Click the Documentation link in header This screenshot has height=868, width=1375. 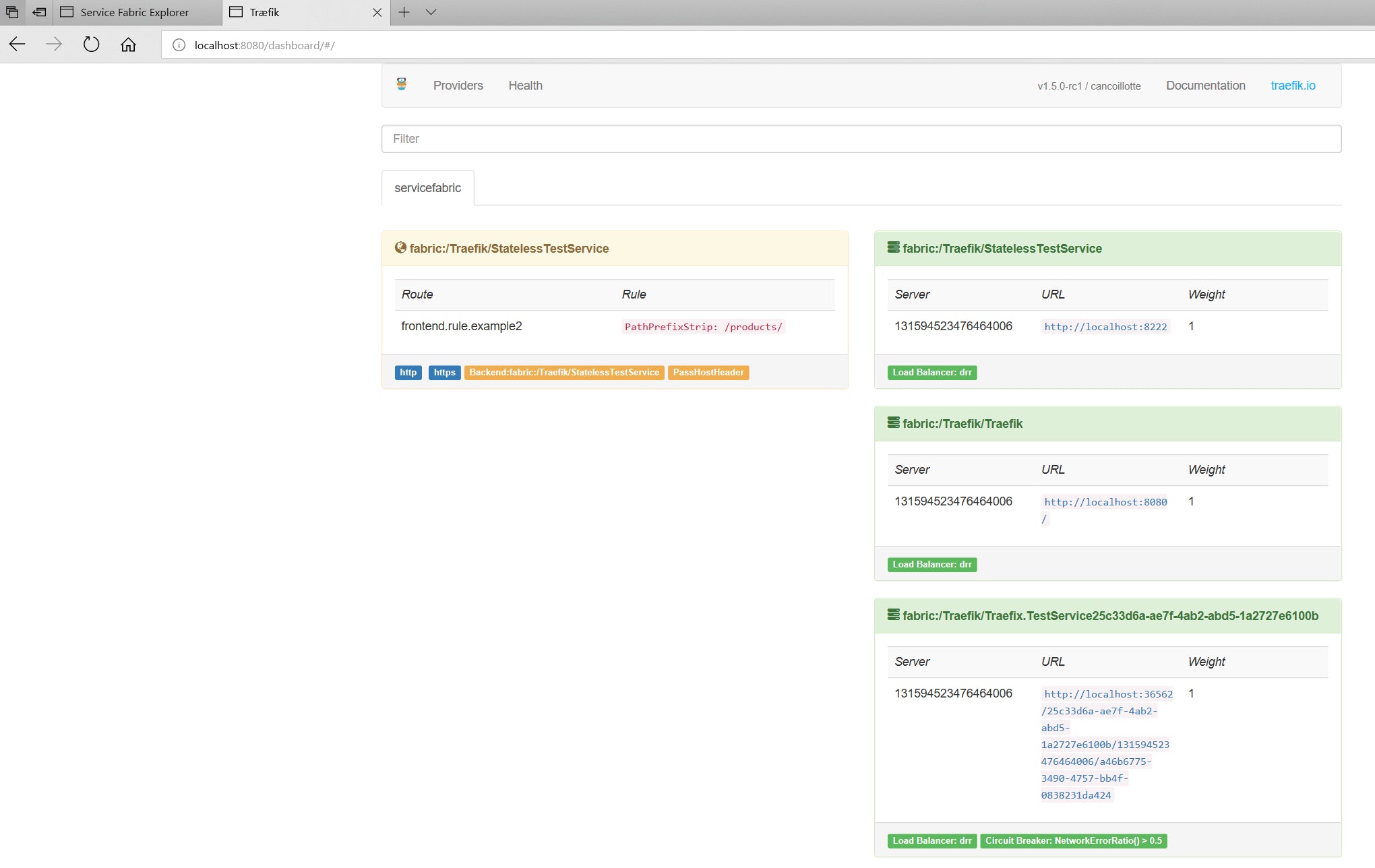pyautogui.click(x=1206, y=85)
